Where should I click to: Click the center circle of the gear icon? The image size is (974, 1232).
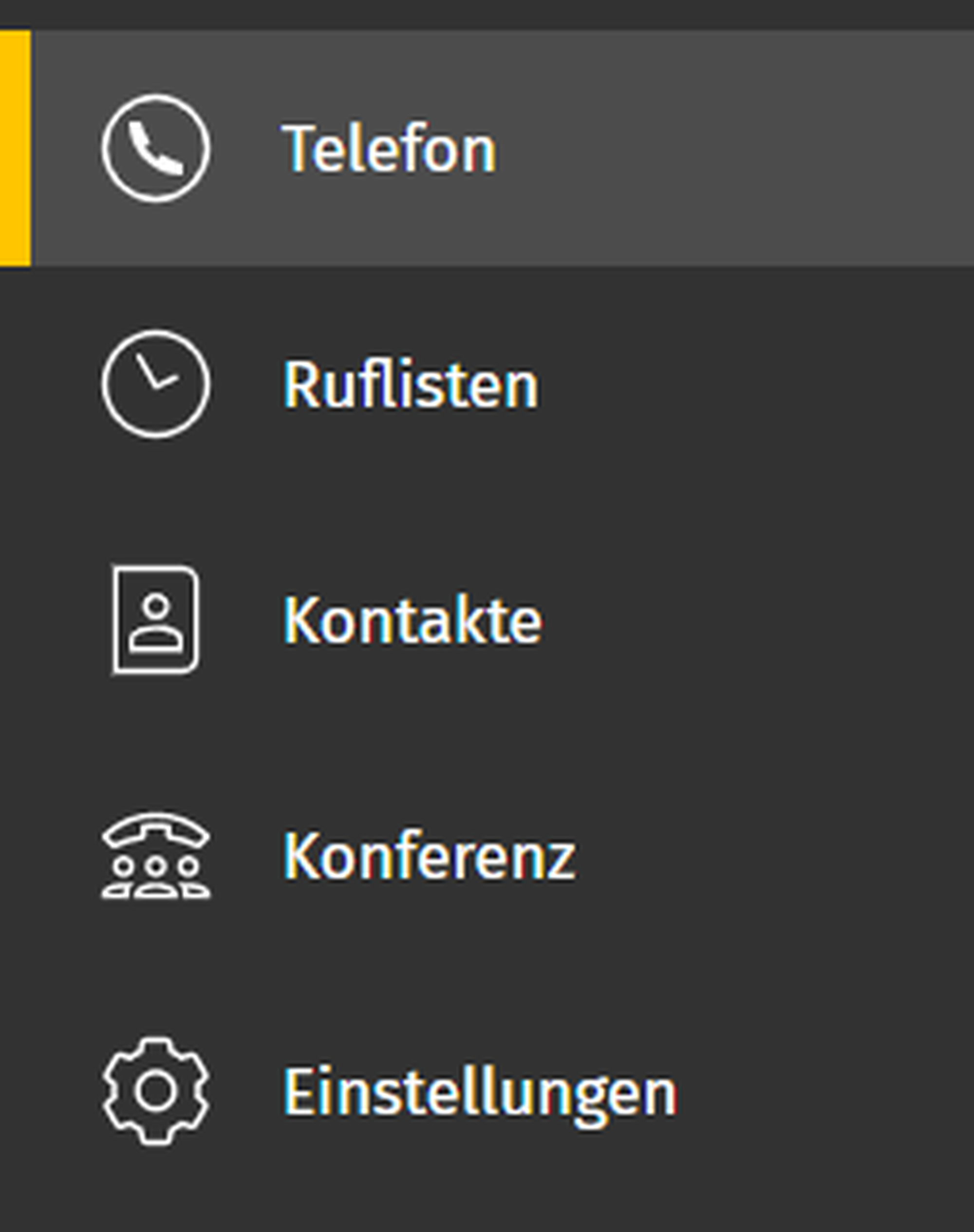(156, 1091)
